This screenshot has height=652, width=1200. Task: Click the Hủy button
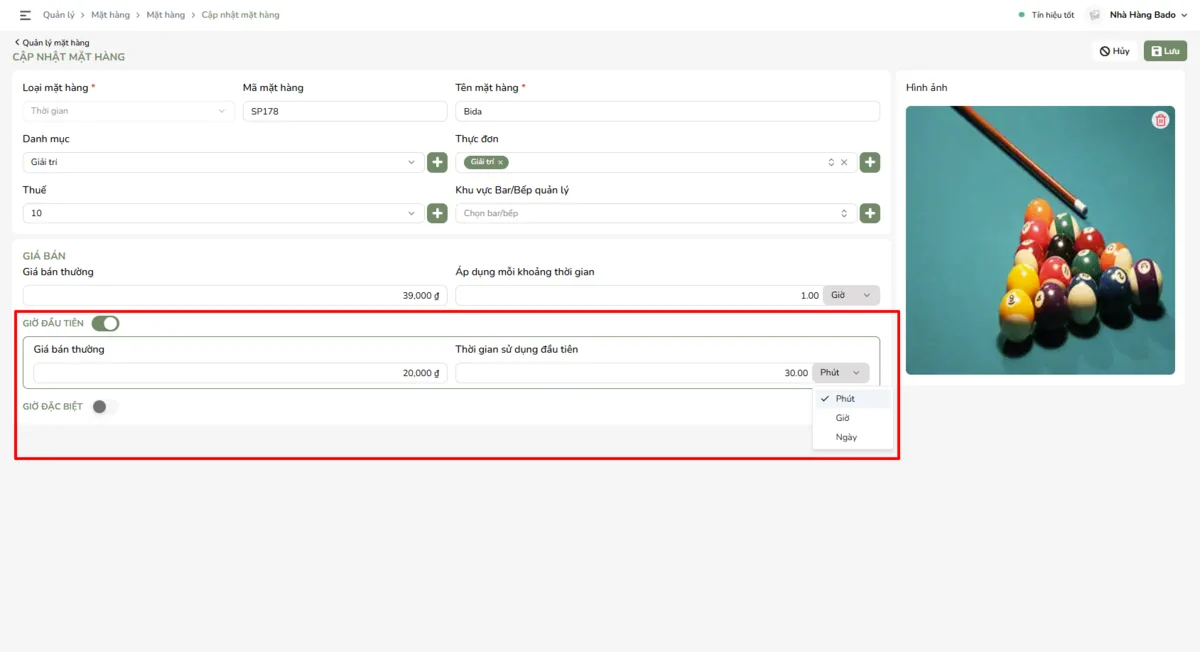(1115, 51)
